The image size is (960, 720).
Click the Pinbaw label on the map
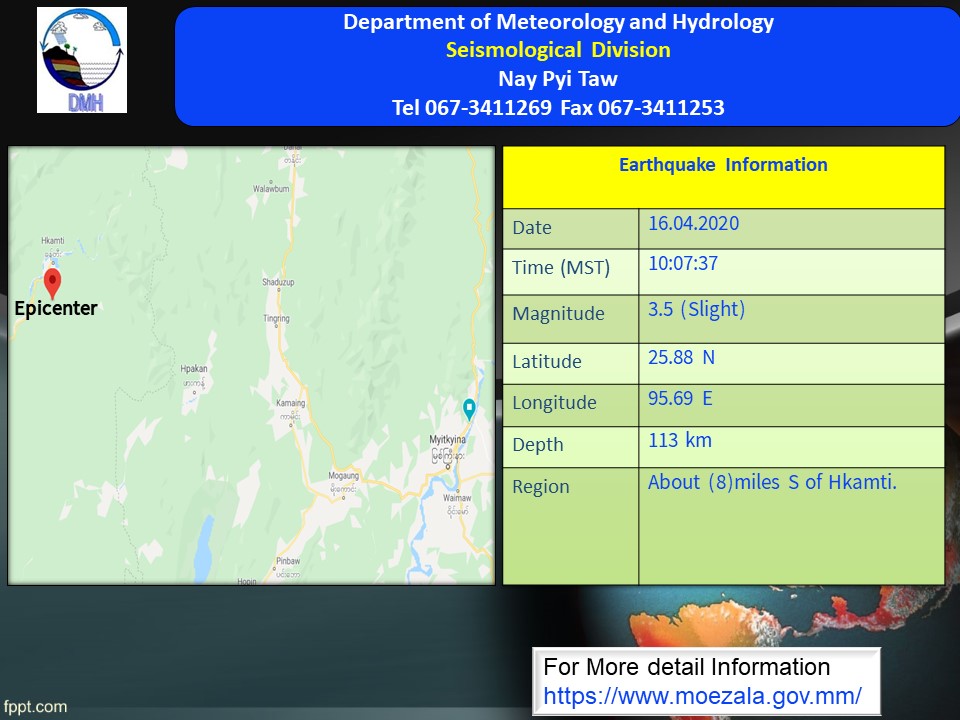pos(288,561)
